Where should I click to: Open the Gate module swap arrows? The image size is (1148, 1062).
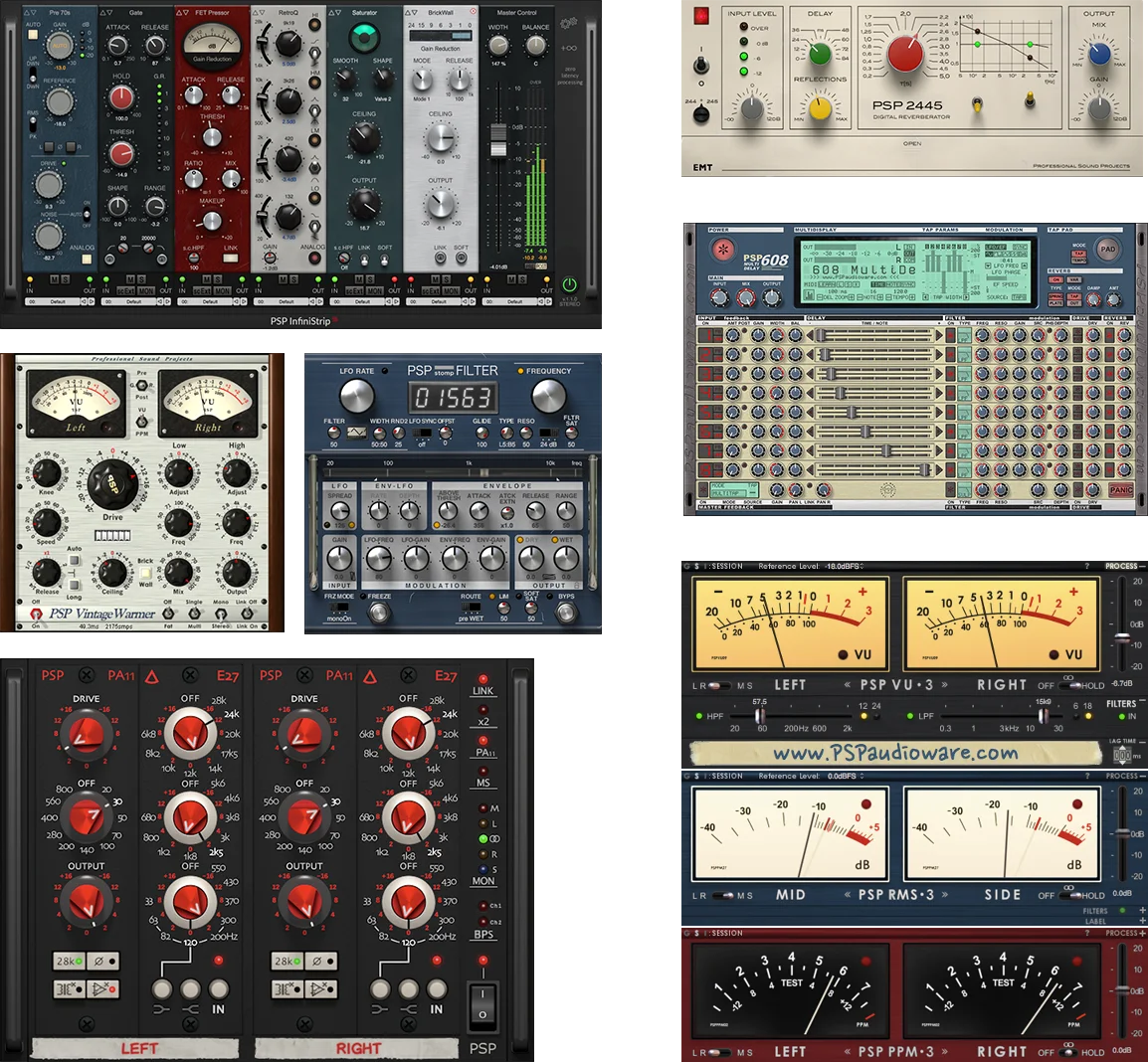point(106,13)
